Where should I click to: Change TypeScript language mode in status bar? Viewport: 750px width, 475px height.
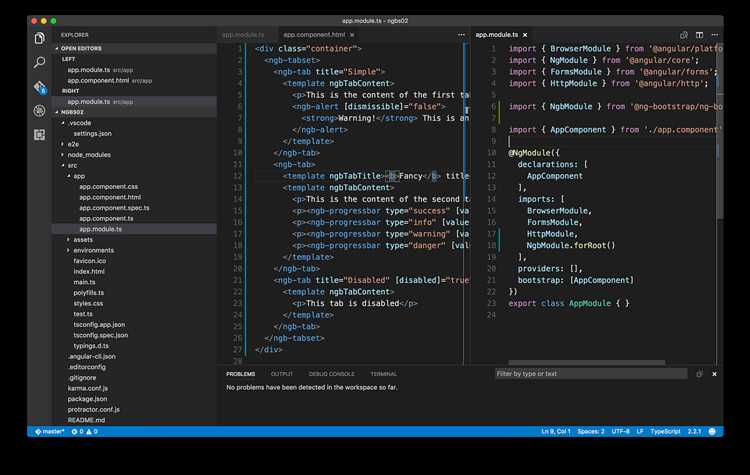click(665, 431)
